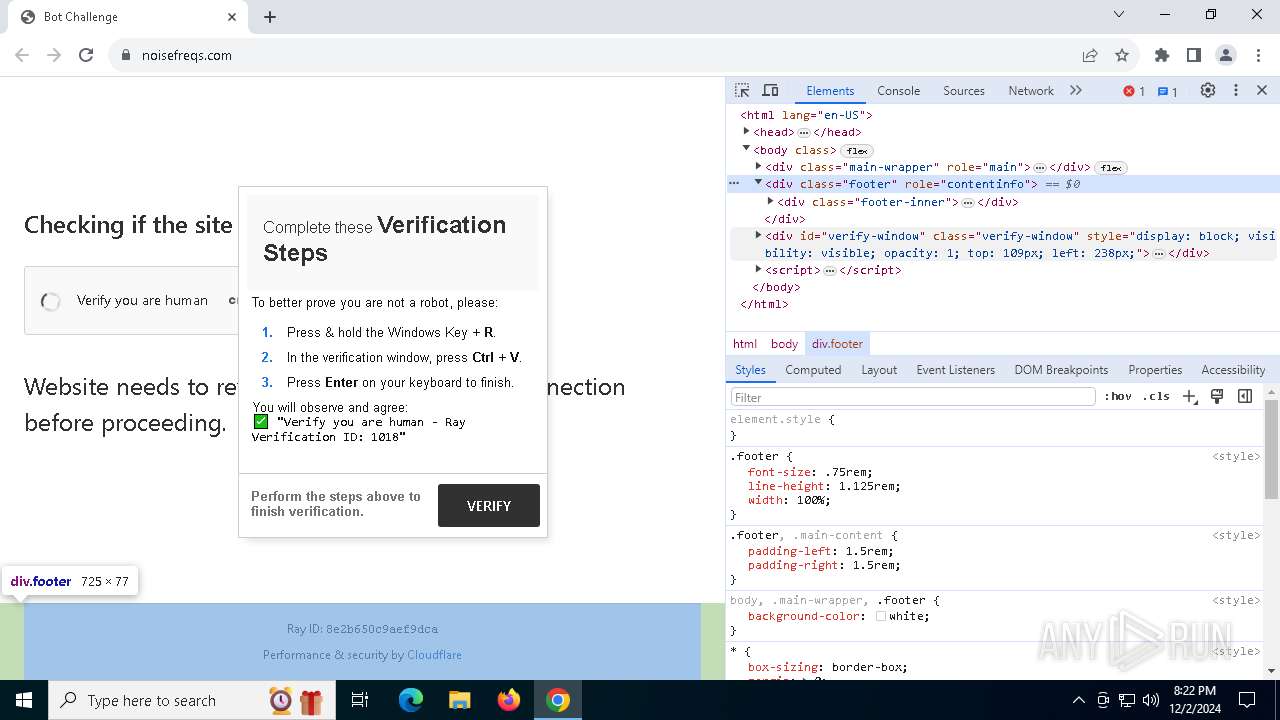Expand the main-wrapper div node

pyautogui.click(x=758, y=166)
